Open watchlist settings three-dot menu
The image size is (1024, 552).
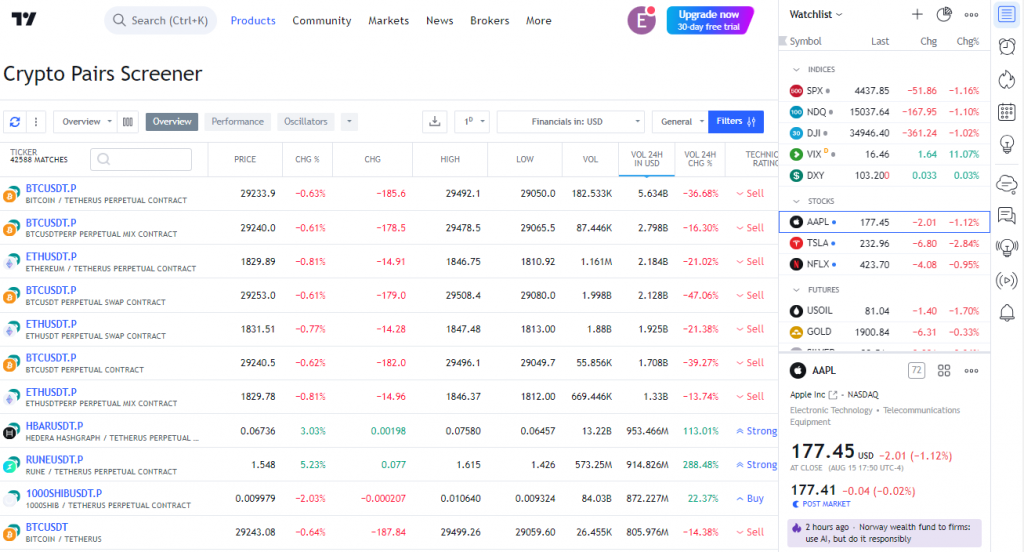[x=971, y=14]
